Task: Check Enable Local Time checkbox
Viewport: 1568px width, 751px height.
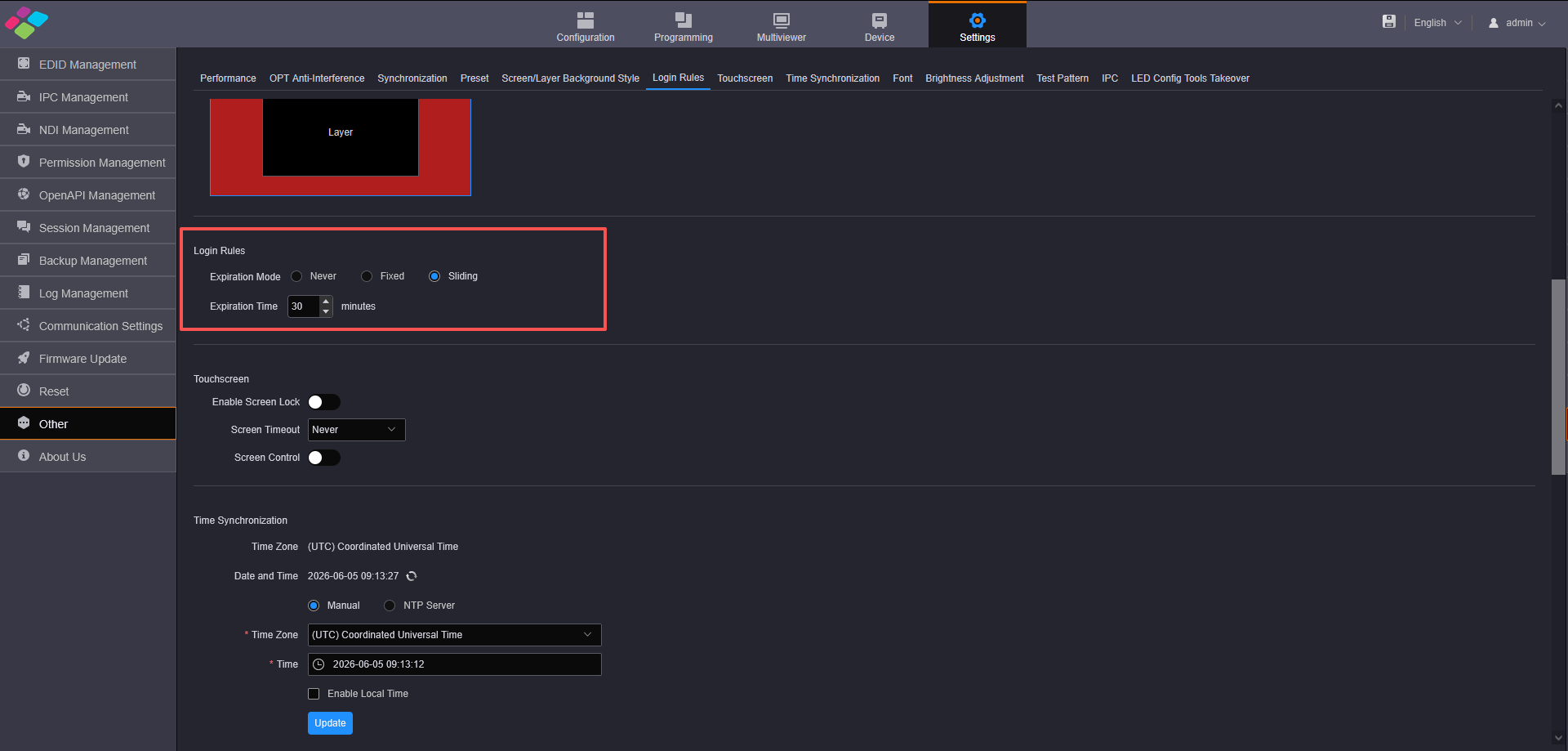Action: (x=314, y=694)
